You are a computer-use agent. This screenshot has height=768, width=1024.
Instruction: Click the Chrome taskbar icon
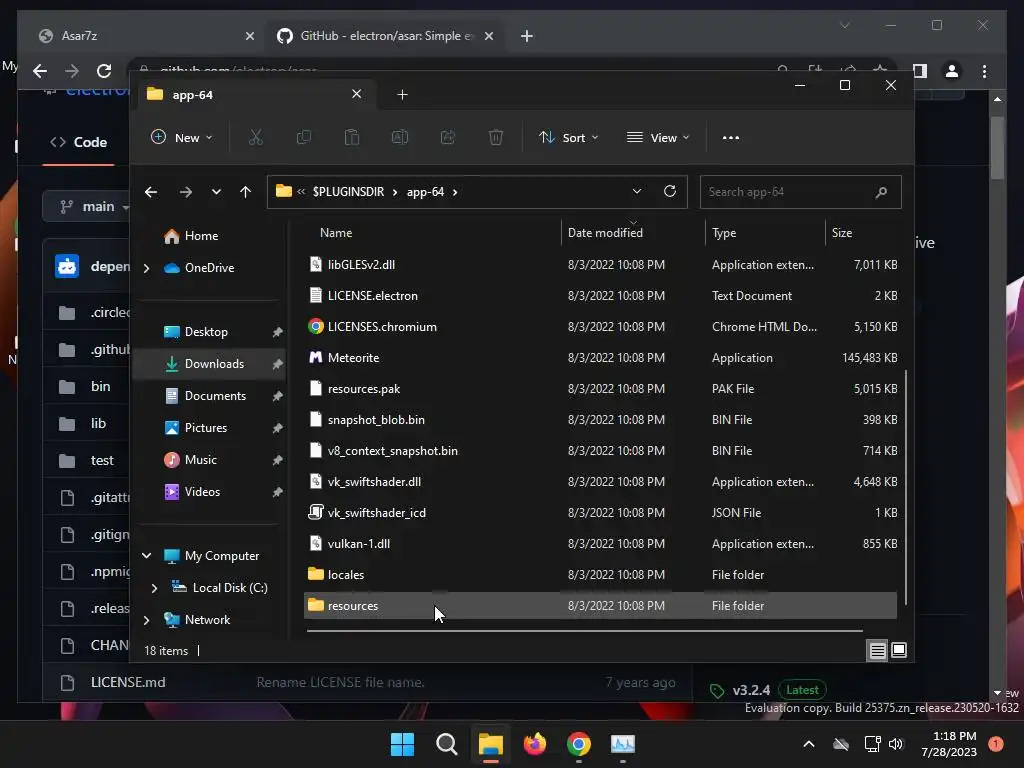pos(579,744)
